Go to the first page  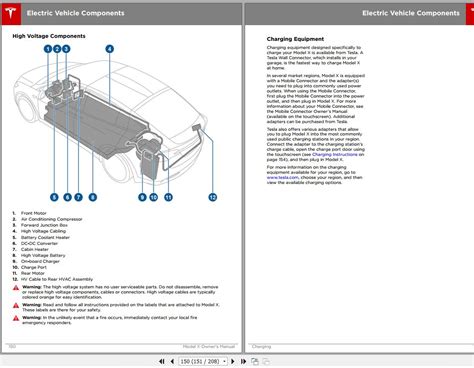pos(162,361)
